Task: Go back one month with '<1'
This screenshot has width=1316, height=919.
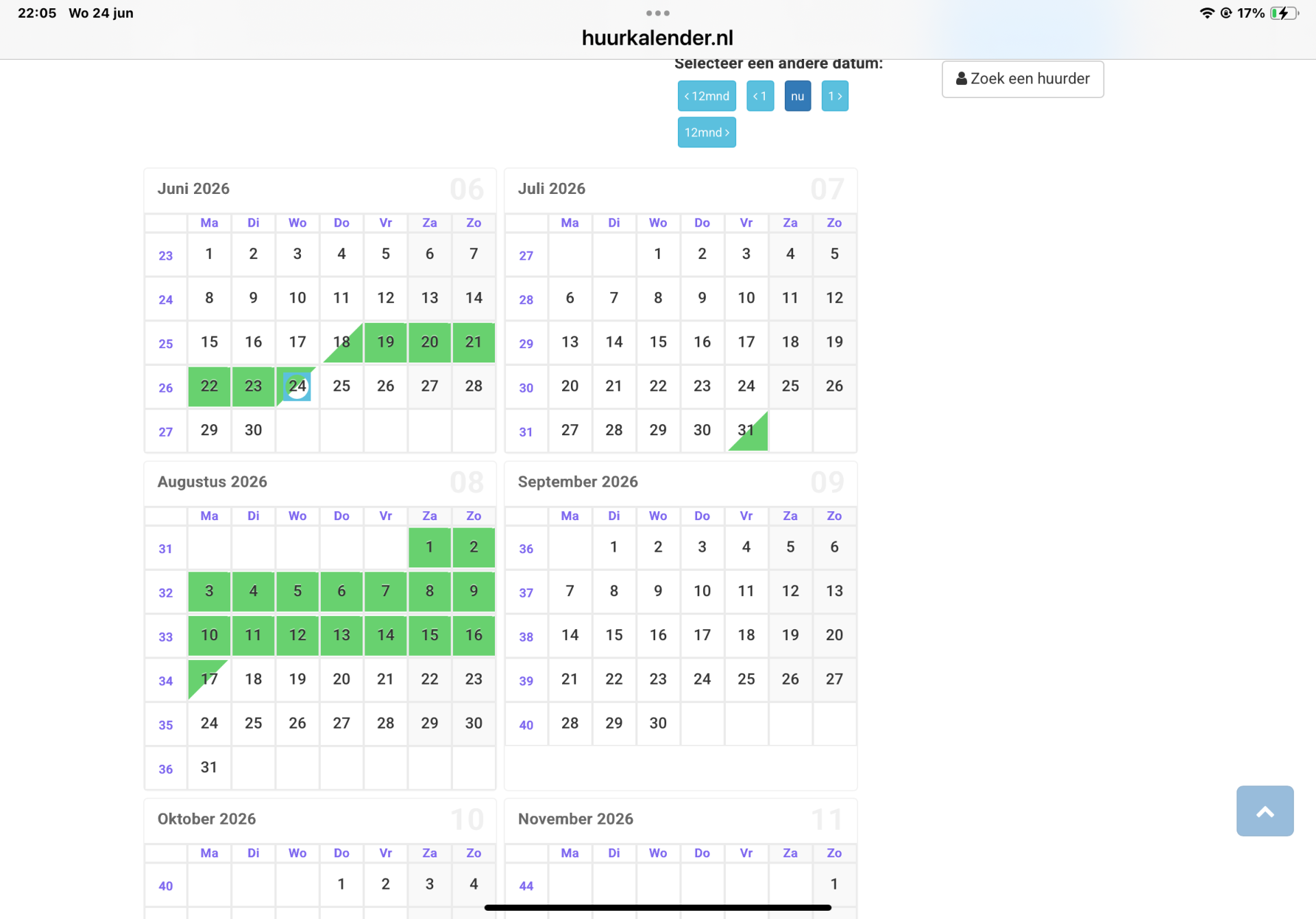Action: (760, 96)
